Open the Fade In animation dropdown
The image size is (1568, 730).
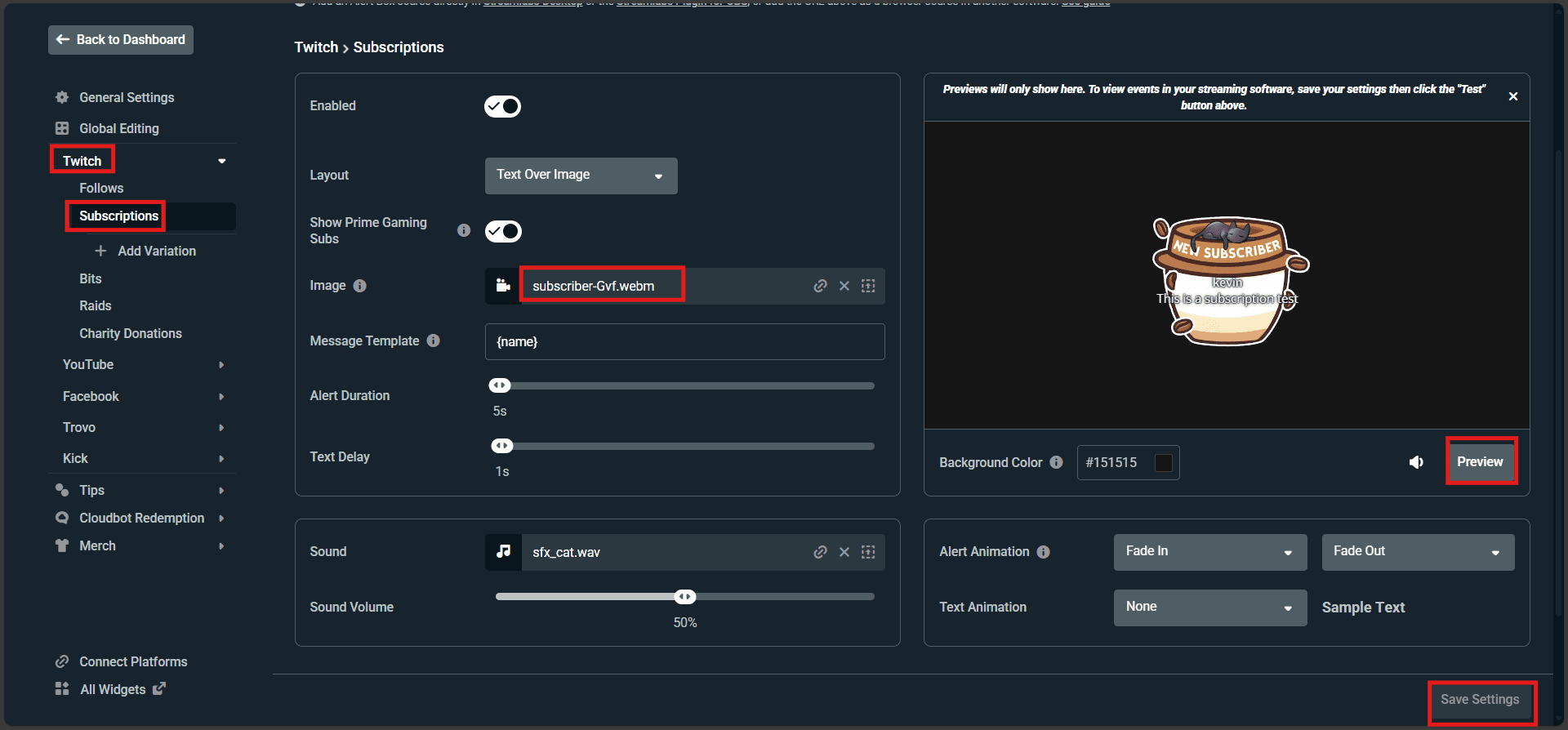(x=1210, y=552)
